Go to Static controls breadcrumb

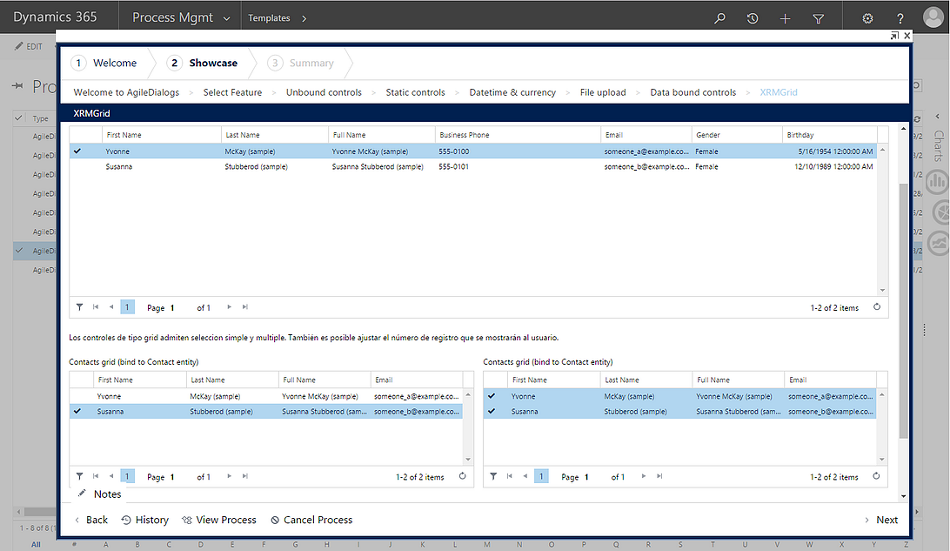(415, 93)
